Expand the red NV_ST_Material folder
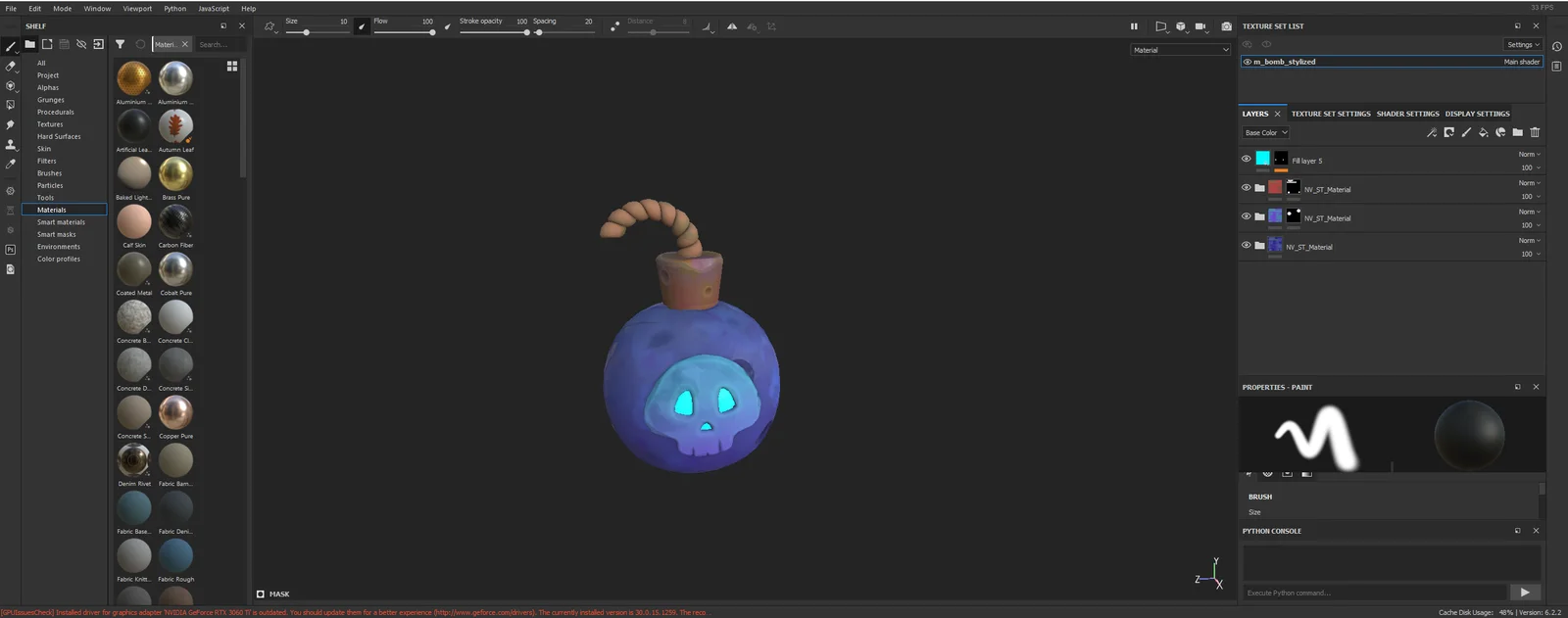Image resolution: width=1568 pixels, height=618 pixels. (1259, 188)
